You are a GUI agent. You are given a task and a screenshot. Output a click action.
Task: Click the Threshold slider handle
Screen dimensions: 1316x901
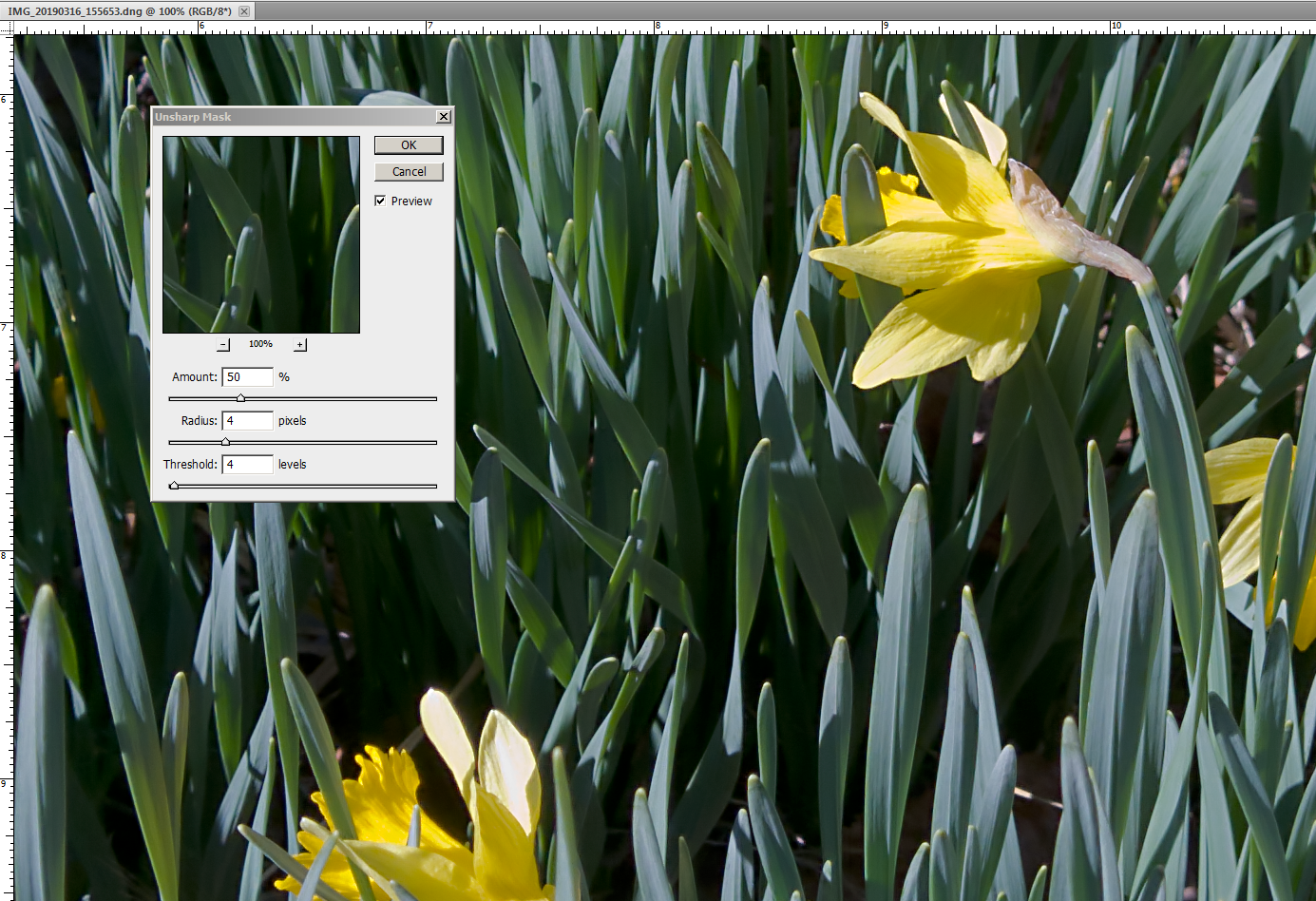[174, 486]
